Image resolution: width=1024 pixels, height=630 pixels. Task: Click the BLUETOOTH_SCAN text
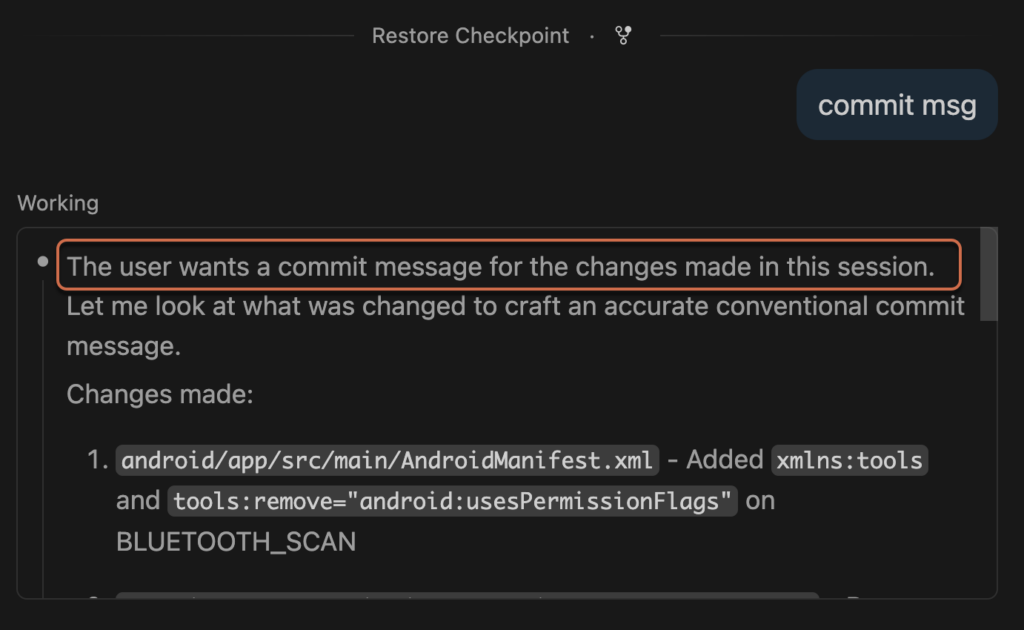click(236, 542)
